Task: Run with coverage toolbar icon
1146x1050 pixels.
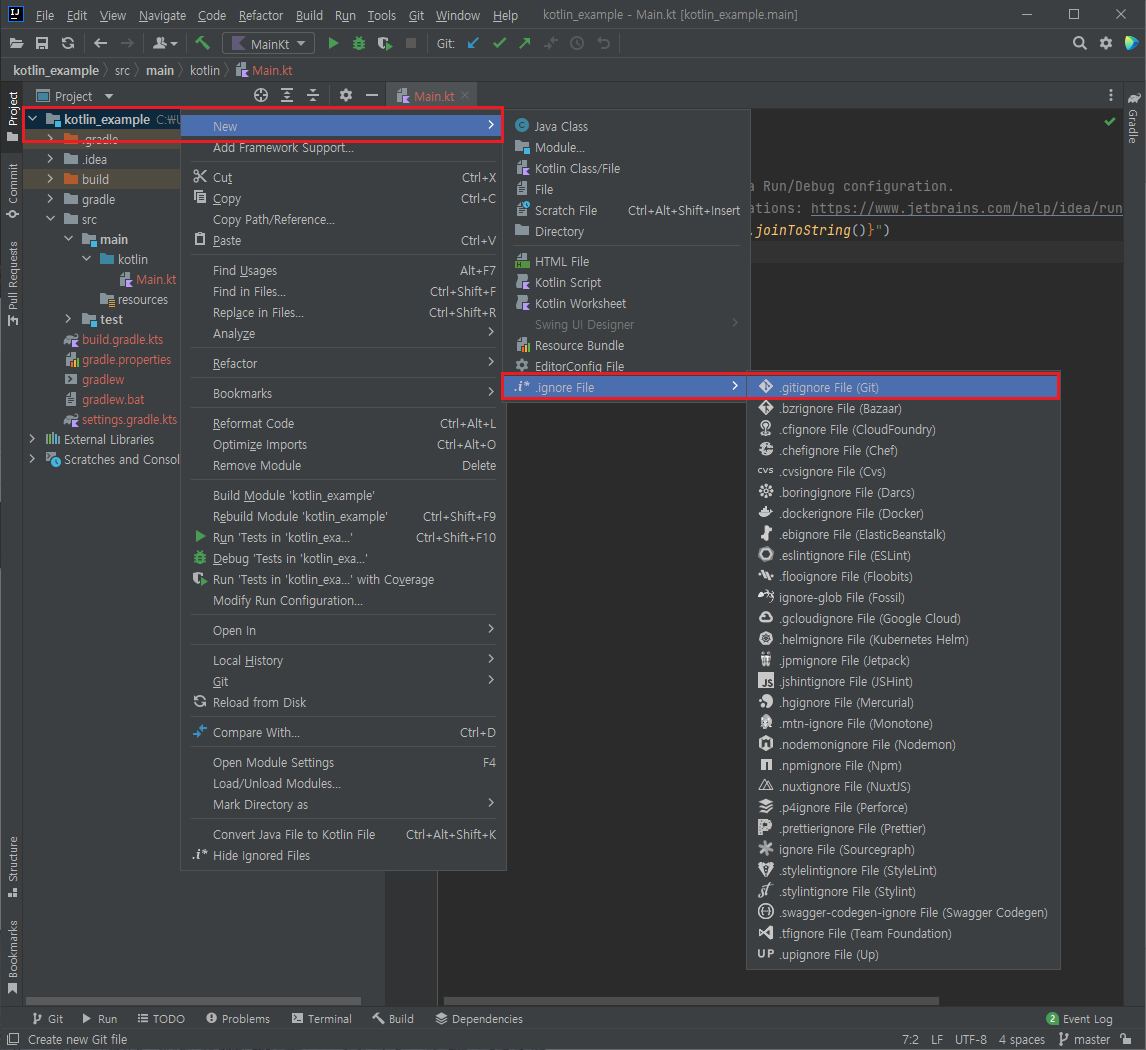Action: pyautogui.click(x=384, y=43)
